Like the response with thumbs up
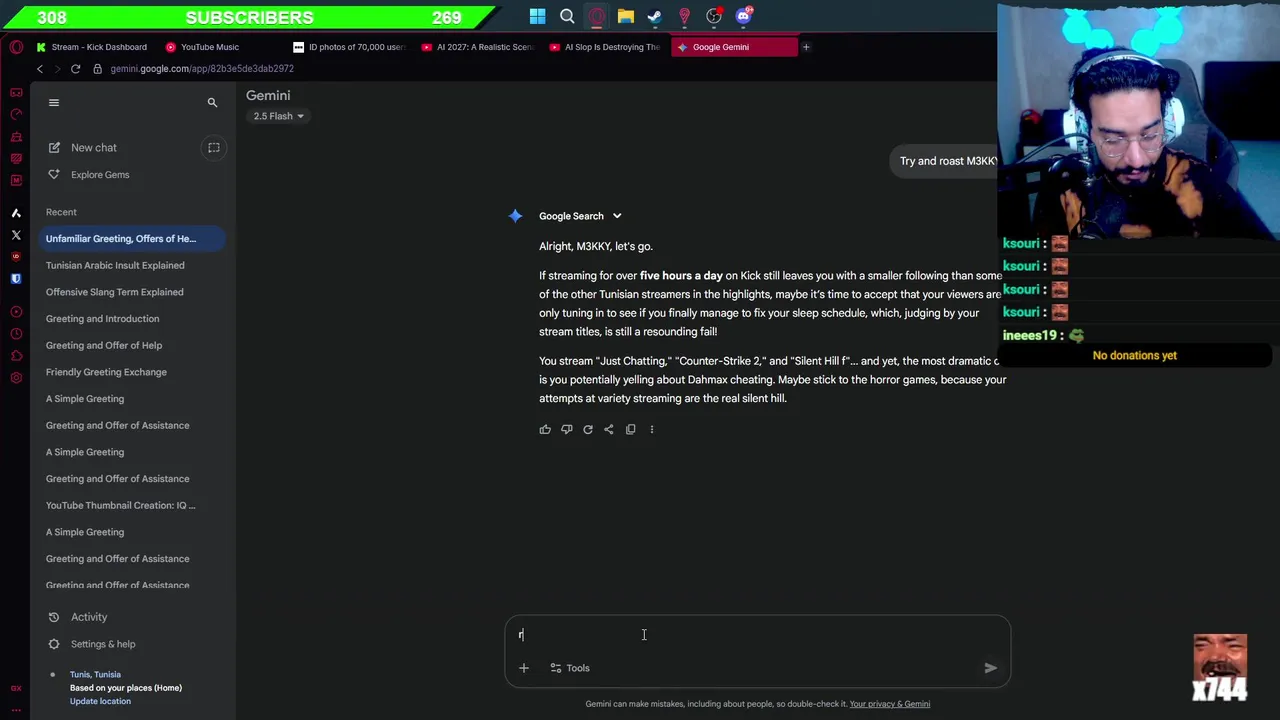 [x=545, y=430]
